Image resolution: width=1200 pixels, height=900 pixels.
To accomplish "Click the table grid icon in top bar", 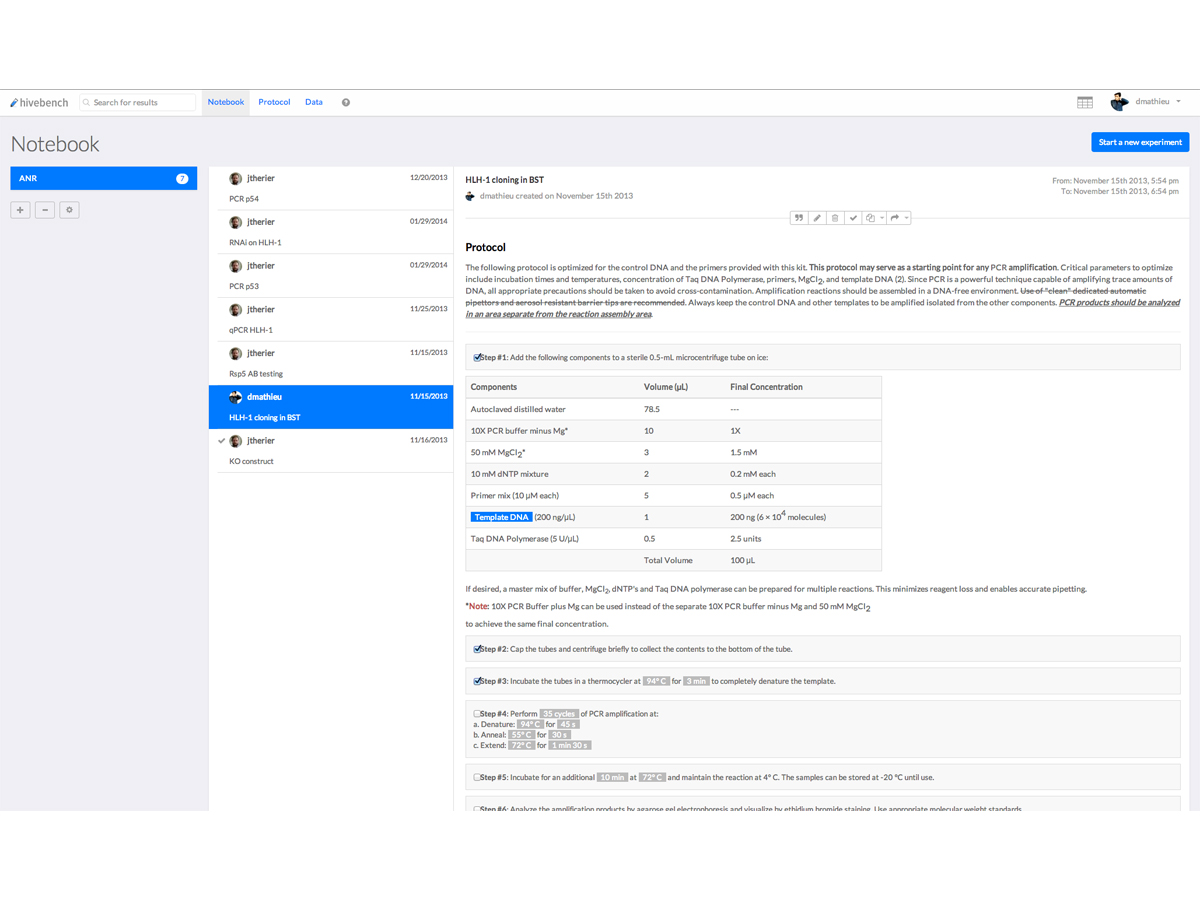I will [x=1085, y=102].
